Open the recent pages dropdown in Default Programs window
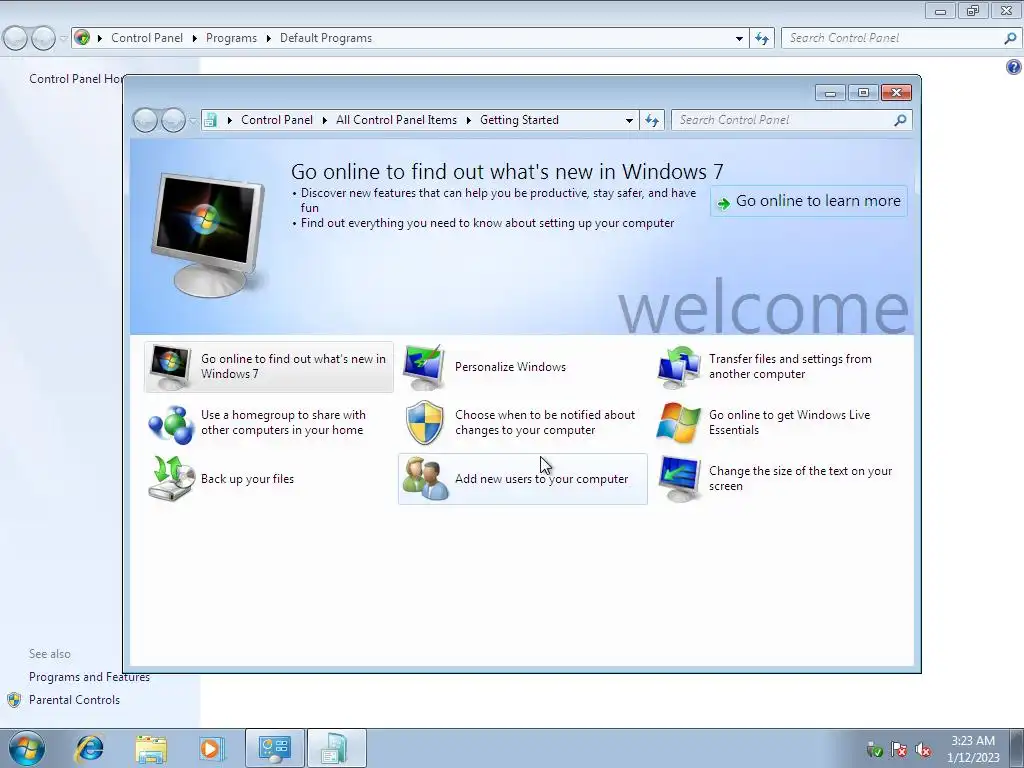This screenshot has width=1024, height=768. point(63,39)
